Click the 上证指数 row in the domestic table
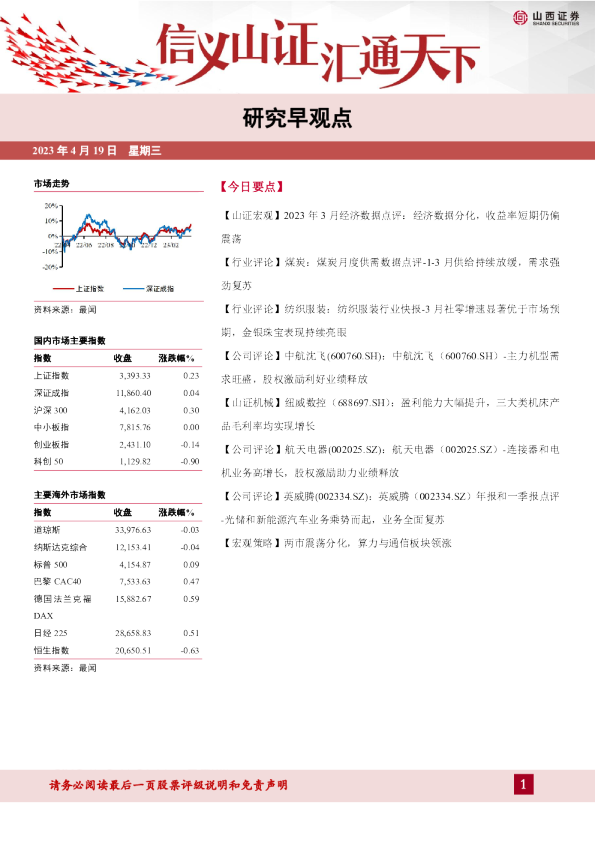595x842 pixels. [117, 375]
